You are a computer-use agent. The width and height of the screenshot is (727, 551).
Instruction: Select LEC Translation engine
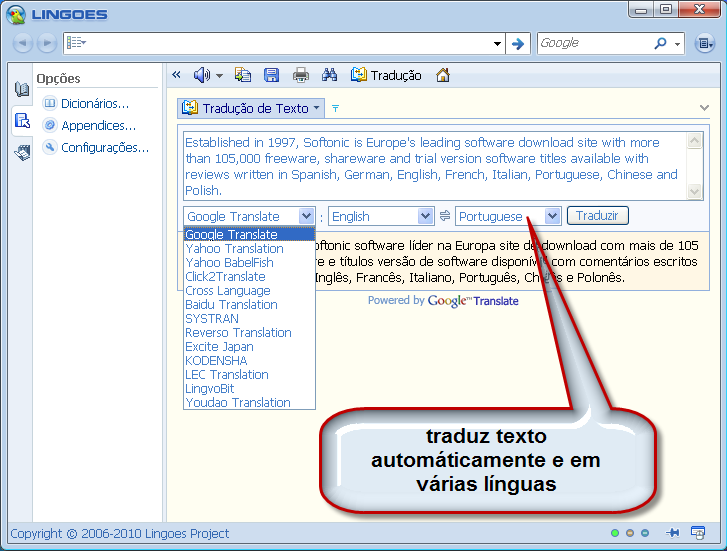pos(249,374)
